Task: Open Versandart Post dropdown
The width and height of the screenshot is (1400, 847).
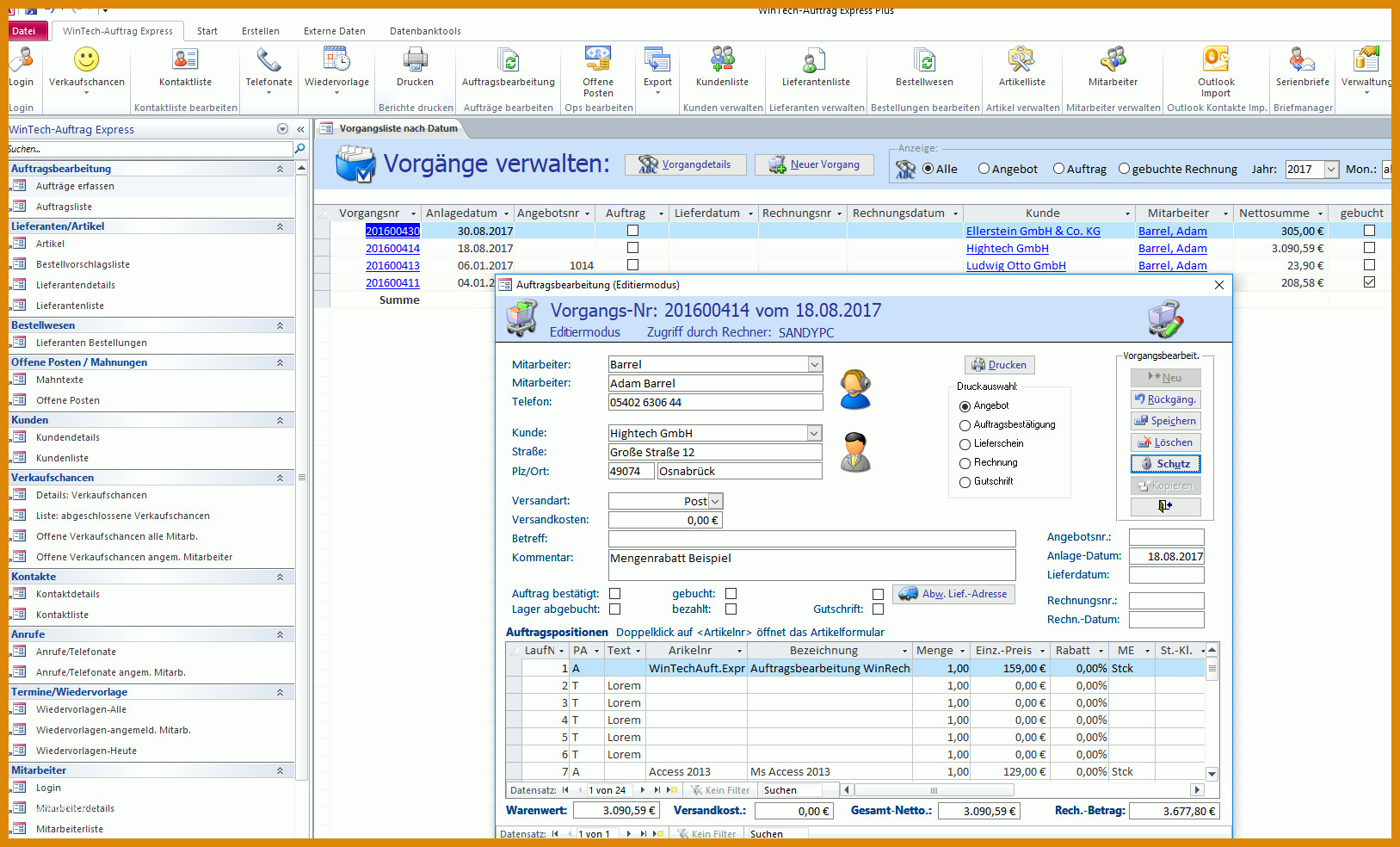Action: pos(715,501)
